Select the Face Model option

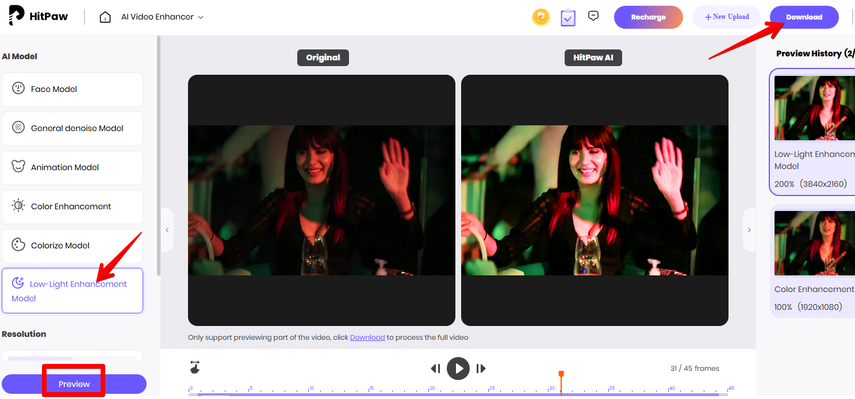coord(73,89)
